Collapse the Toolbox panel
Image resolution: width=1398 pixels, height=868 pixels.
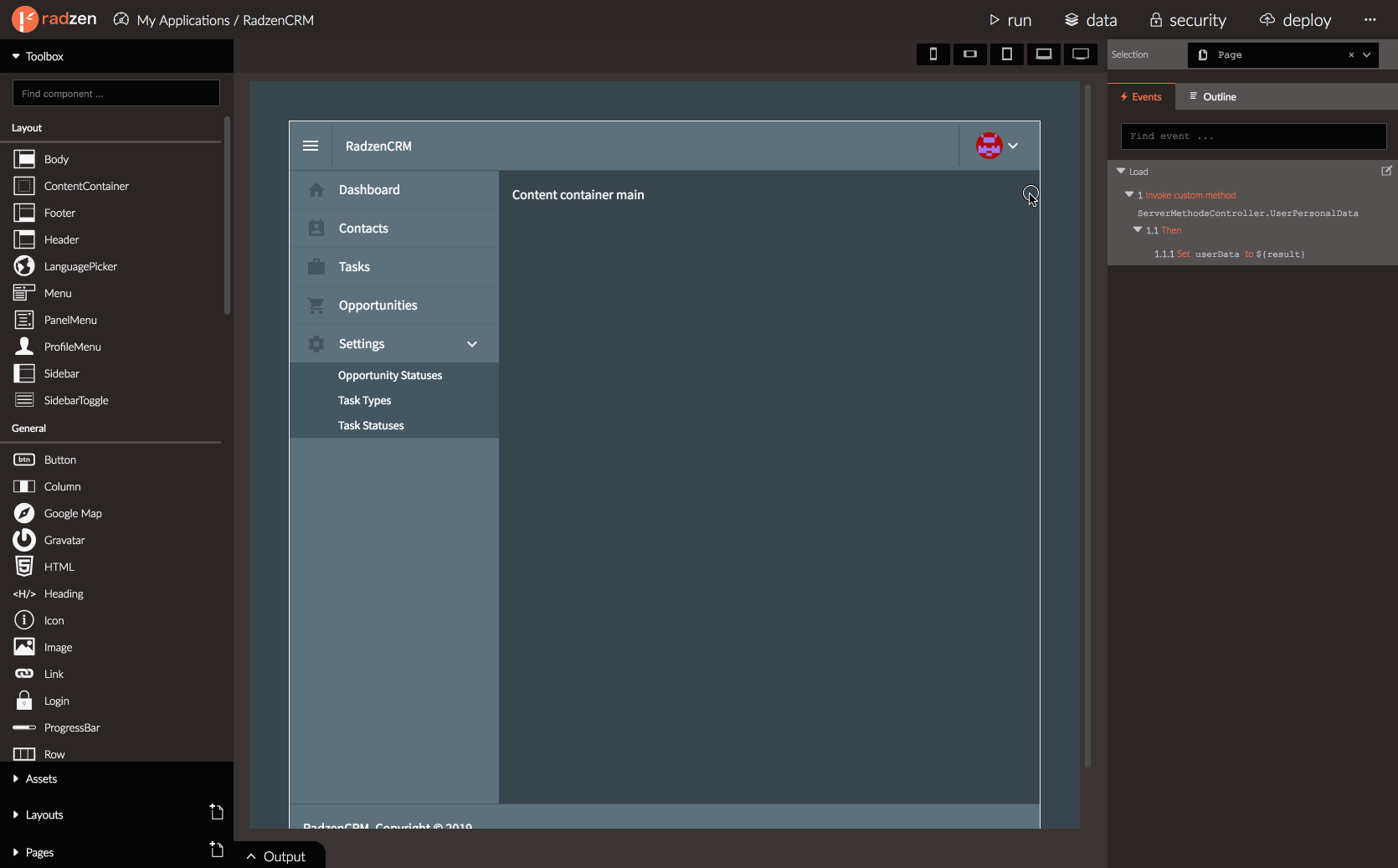pos(38,56)
